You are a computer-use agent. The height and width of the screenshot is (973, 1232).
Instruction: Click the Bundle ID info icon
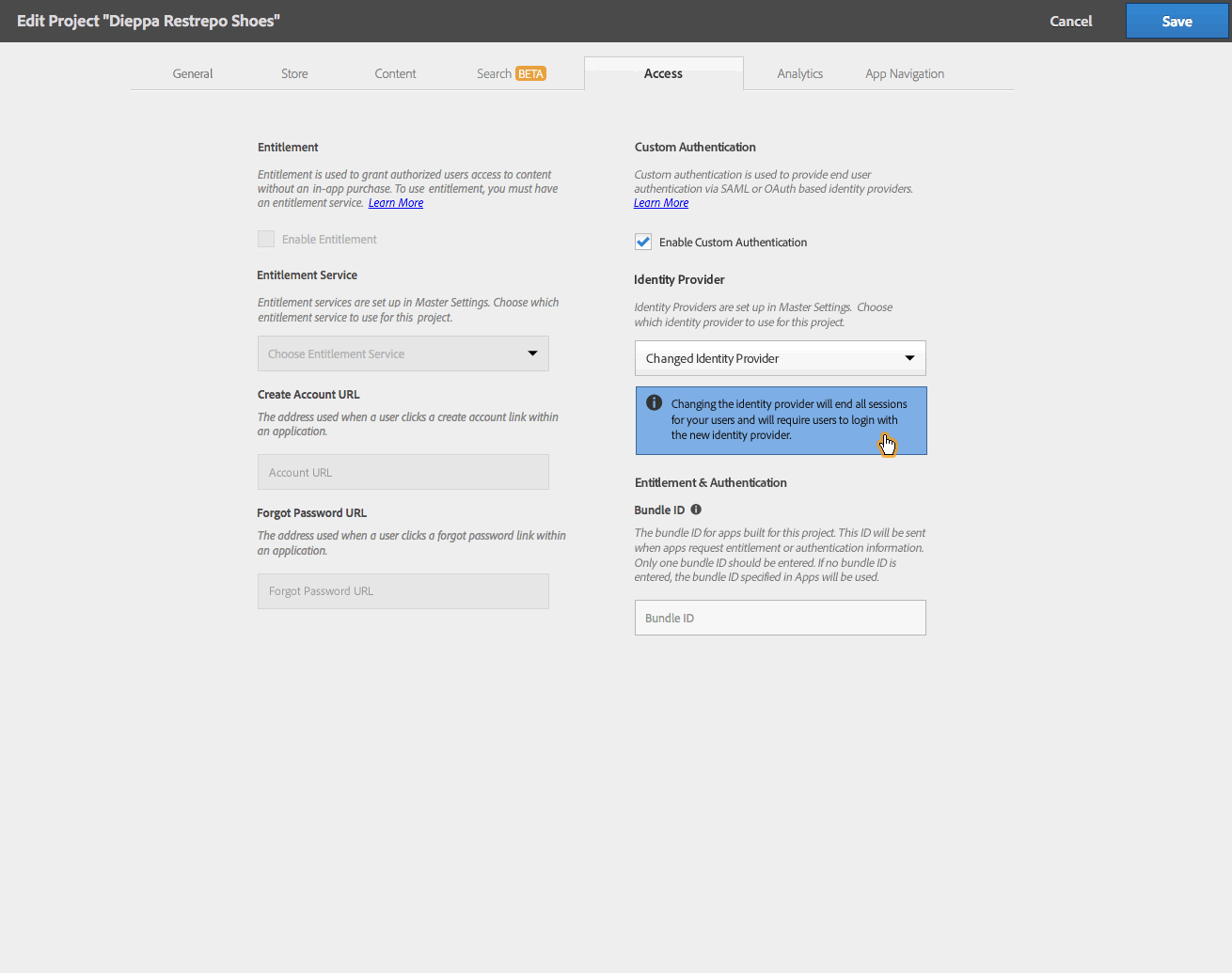coord(696,510)
